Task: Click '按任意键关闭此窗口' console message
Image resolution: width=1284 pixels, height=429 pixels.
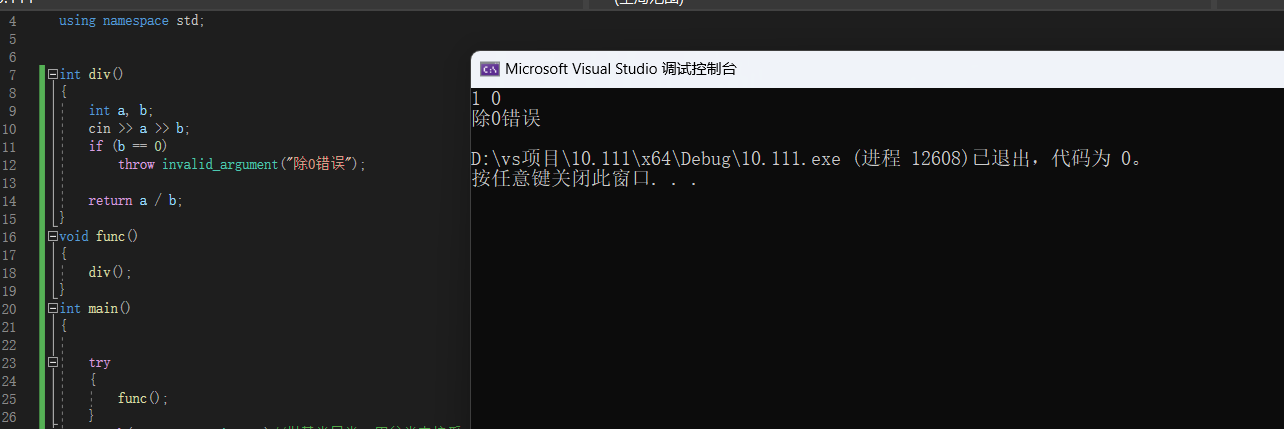Action: (x=584, y=180)
